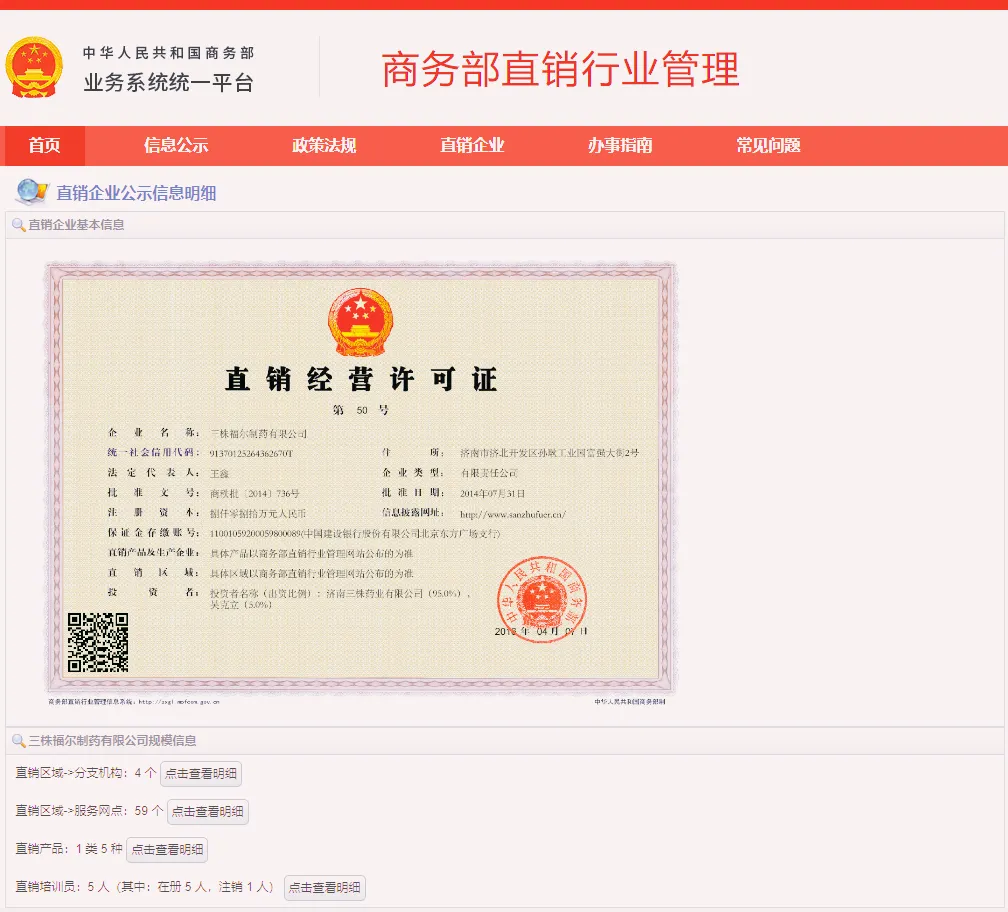The width and height of the screenshot is (1008, 912).
Task: Click the license number 第 50 号
Action: click(361, 410)
